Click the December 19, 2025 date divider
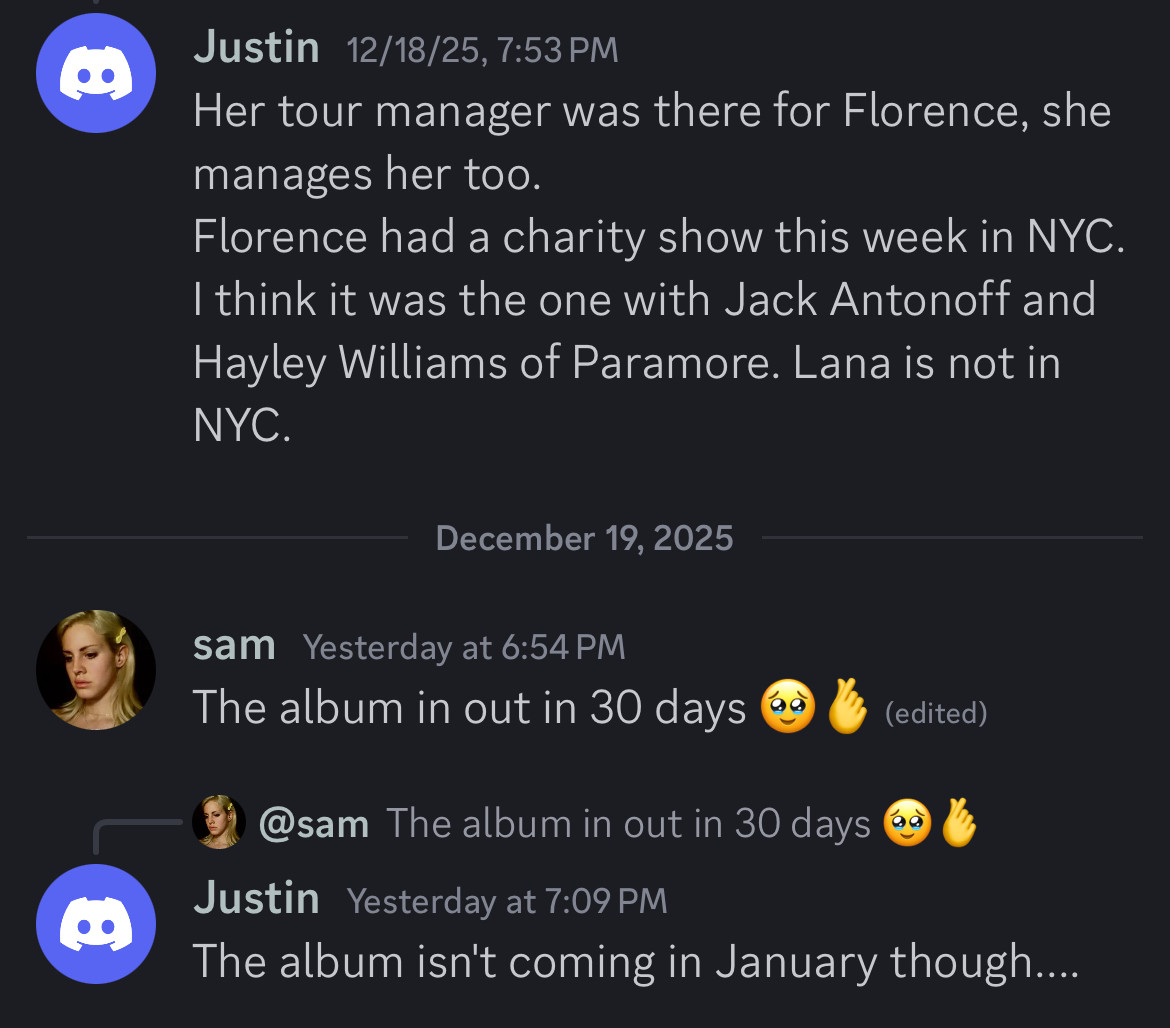1170x1028 pixels. 584,538
